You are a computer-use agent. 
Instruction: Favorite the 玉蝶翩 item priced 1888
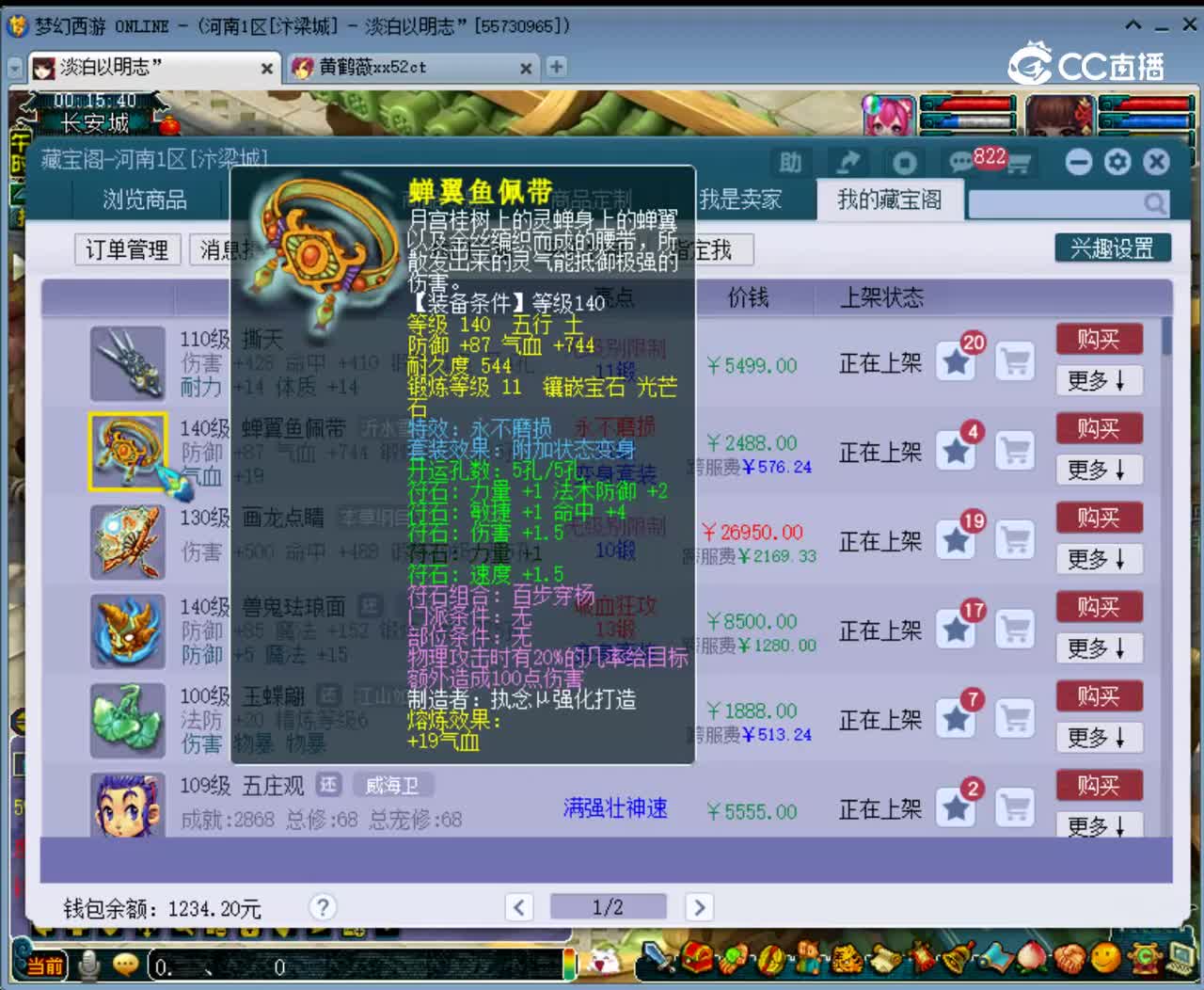coord(957,719)
